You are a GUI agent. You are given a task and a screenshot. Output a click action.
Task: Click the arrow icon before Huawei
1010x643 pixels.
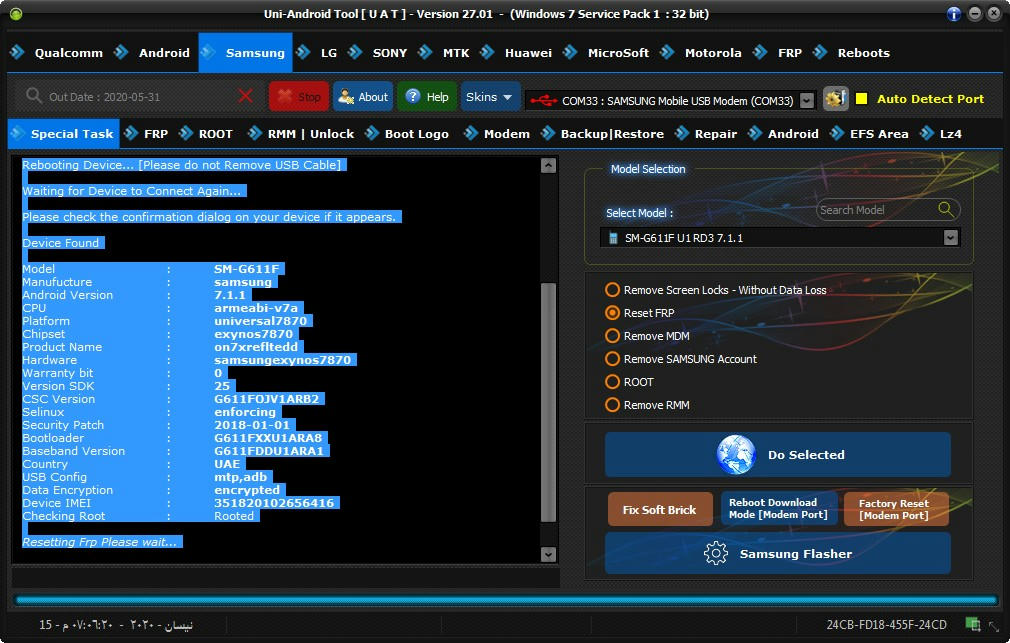(488, 52)
